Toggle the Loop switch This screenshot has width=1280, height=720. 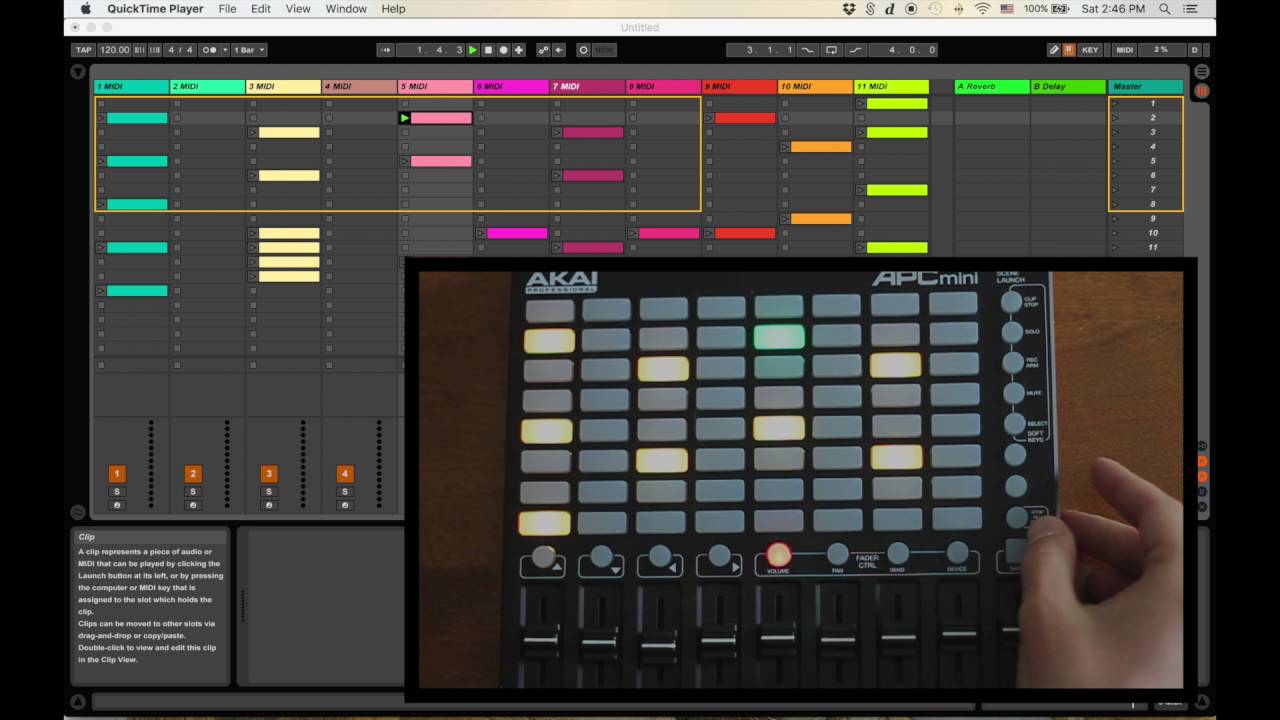tap(832, 50)
